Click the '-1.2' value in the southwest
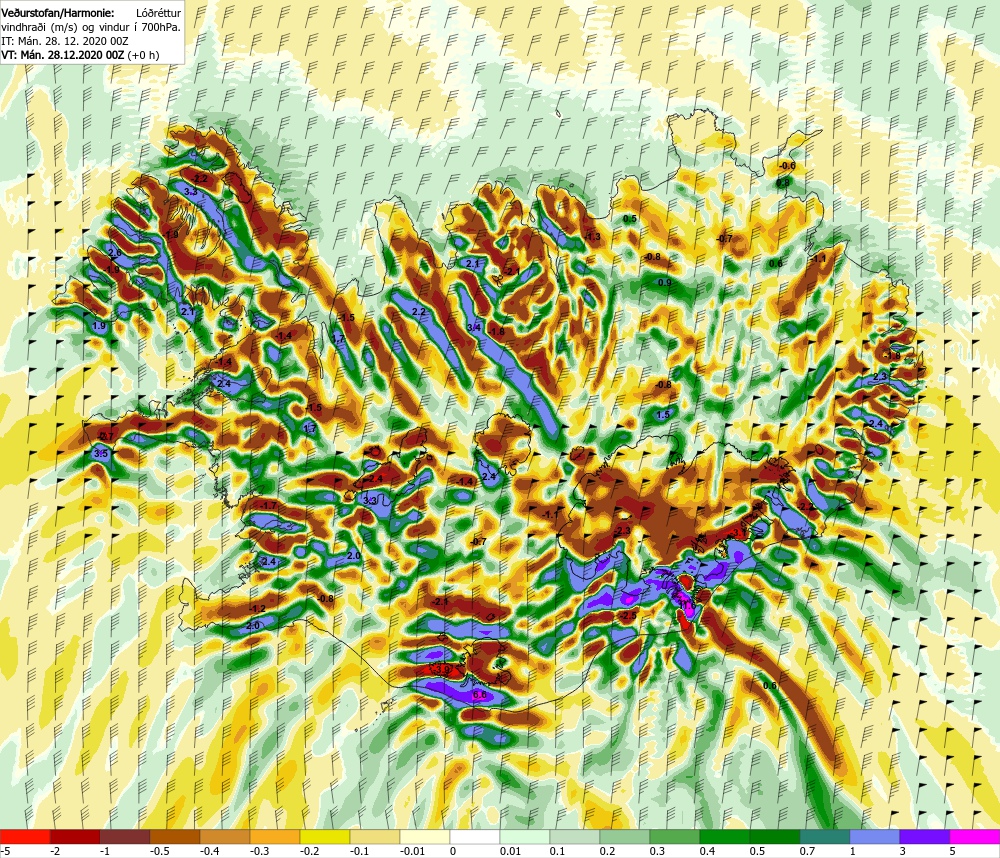The image size is (1000, 858). [x=257, y=609]
